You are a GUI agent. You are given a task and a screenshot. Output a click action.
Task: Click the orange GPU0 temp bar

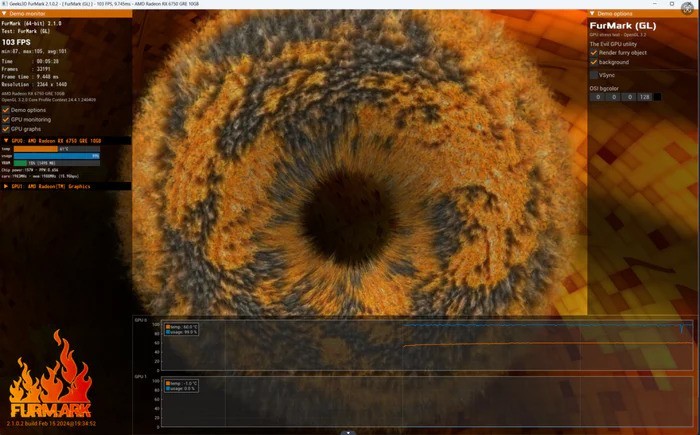(36, 149)
